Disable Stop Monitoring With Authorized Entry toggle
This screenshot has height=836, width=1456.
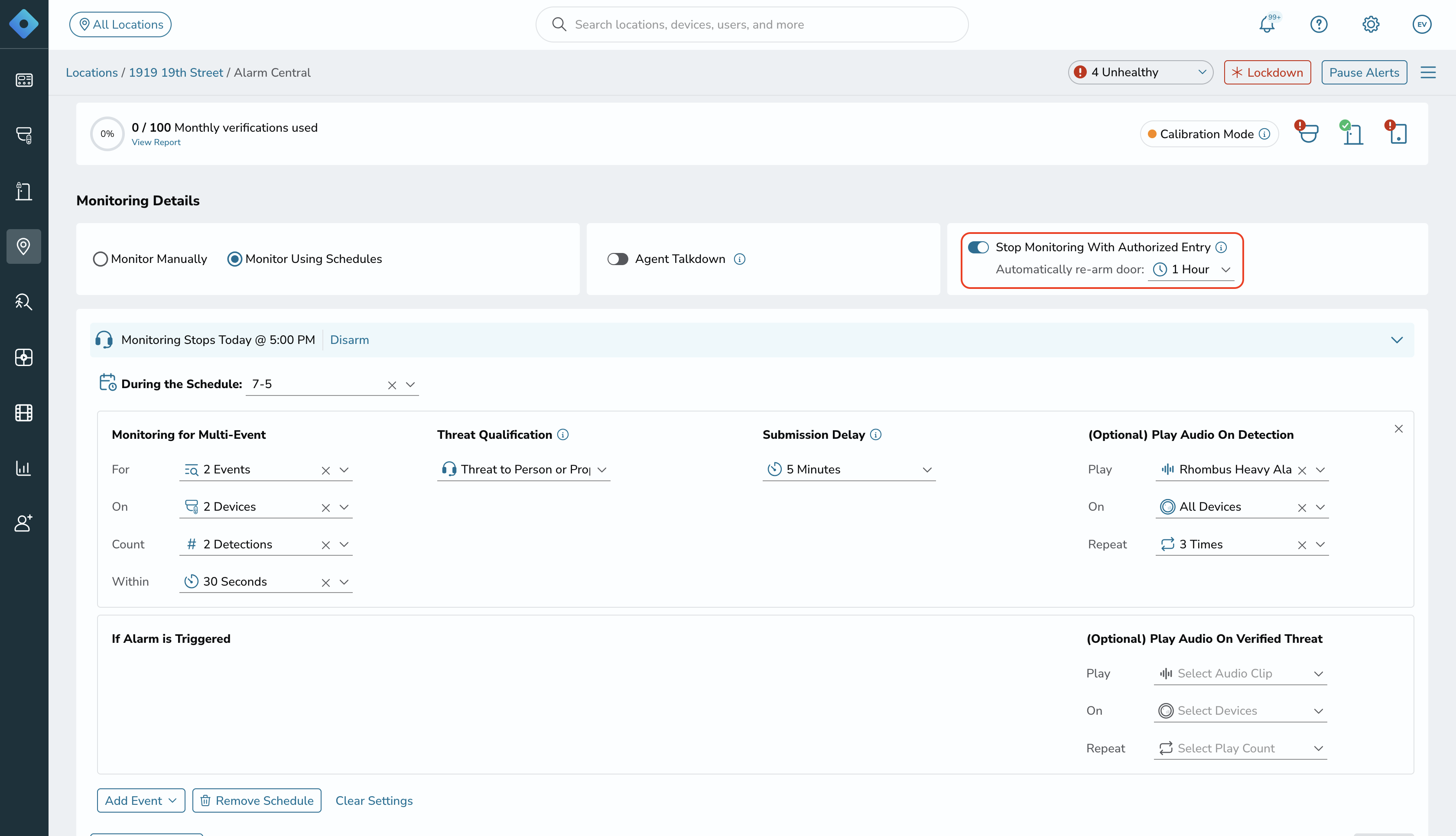[x=978, y=247]
